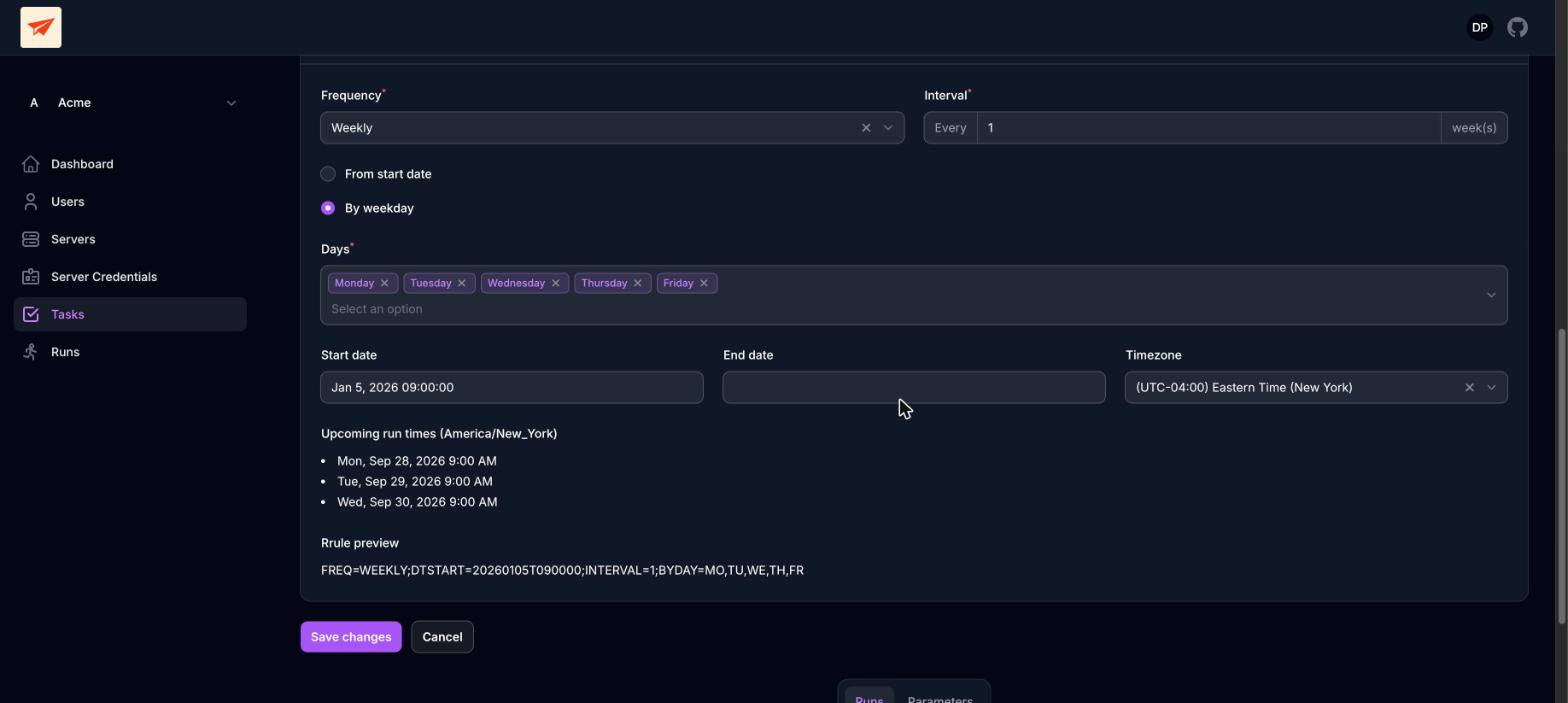Click the Cancel button
Screen dimensions: 1568x703
442,637
